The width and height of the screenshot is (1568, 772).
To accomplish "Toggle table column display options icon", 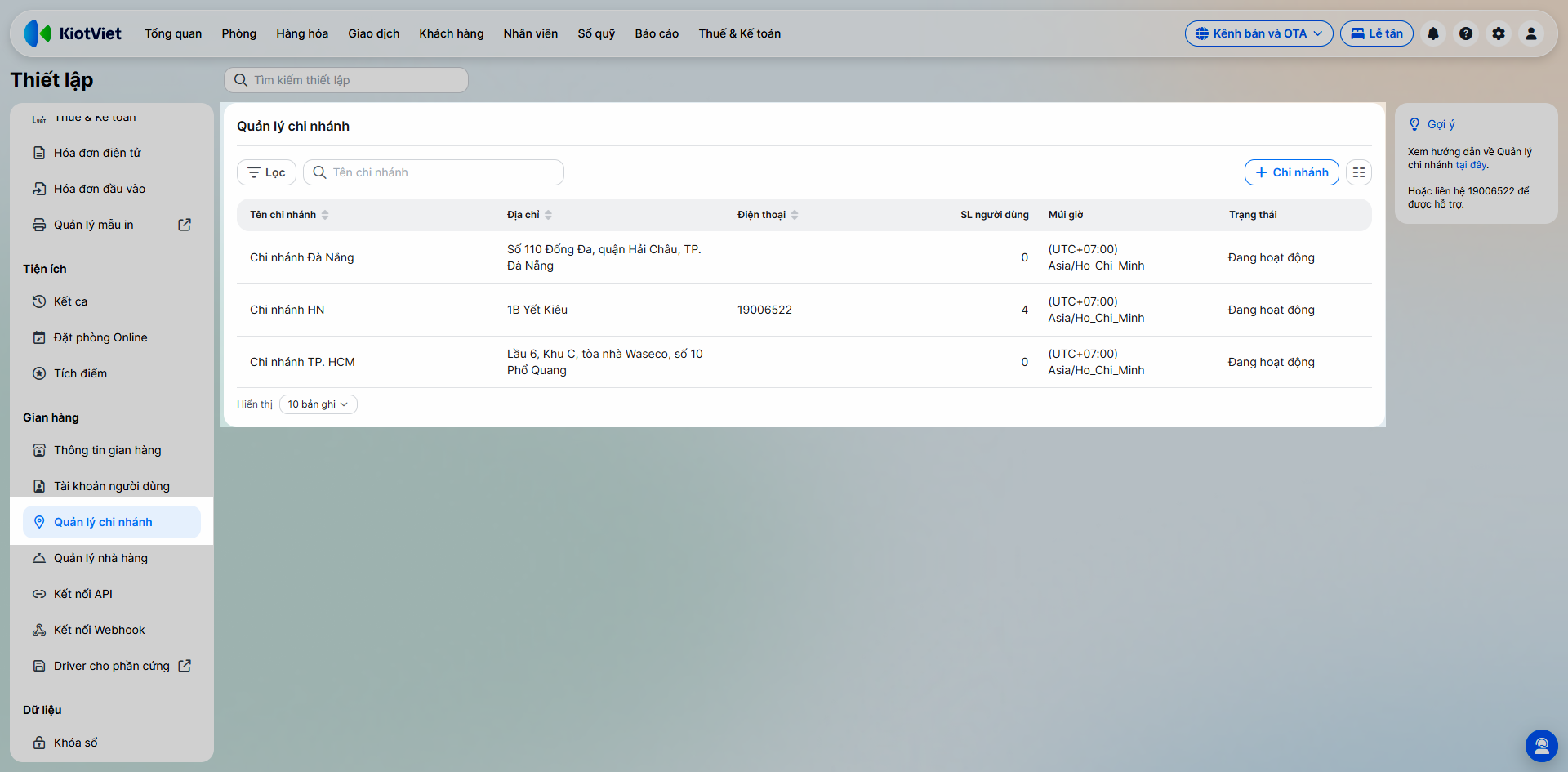I will (x=1359, y=172).
